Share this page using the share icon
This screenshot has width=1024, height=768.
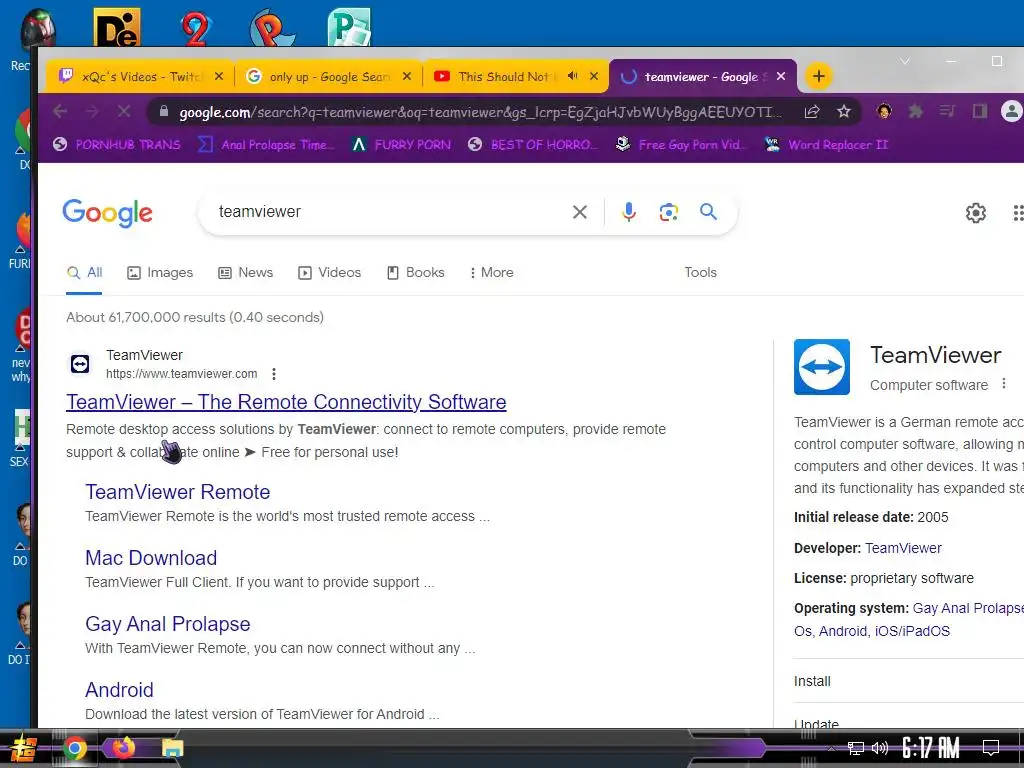[812, 112]
